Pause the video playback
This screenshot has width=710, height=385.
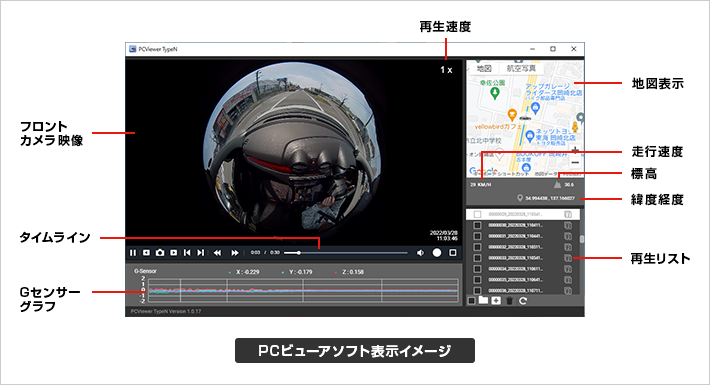click(133, 253)
